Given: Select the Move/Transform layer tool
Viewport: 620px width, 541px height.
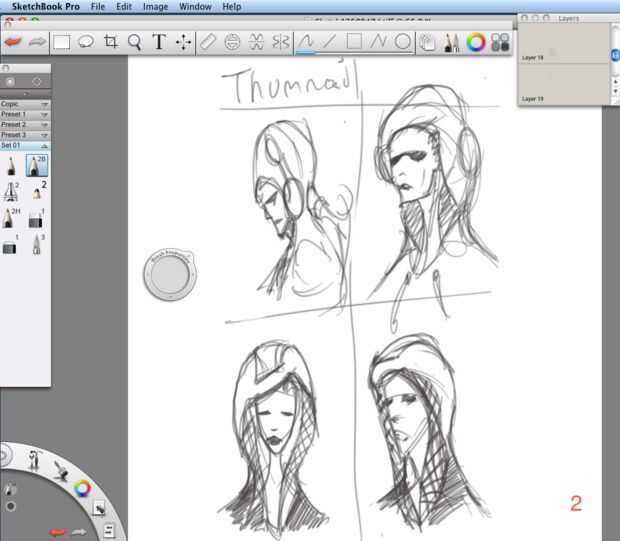Looking at the screenshot, I should pyautogui.click(x=183, y=42).
